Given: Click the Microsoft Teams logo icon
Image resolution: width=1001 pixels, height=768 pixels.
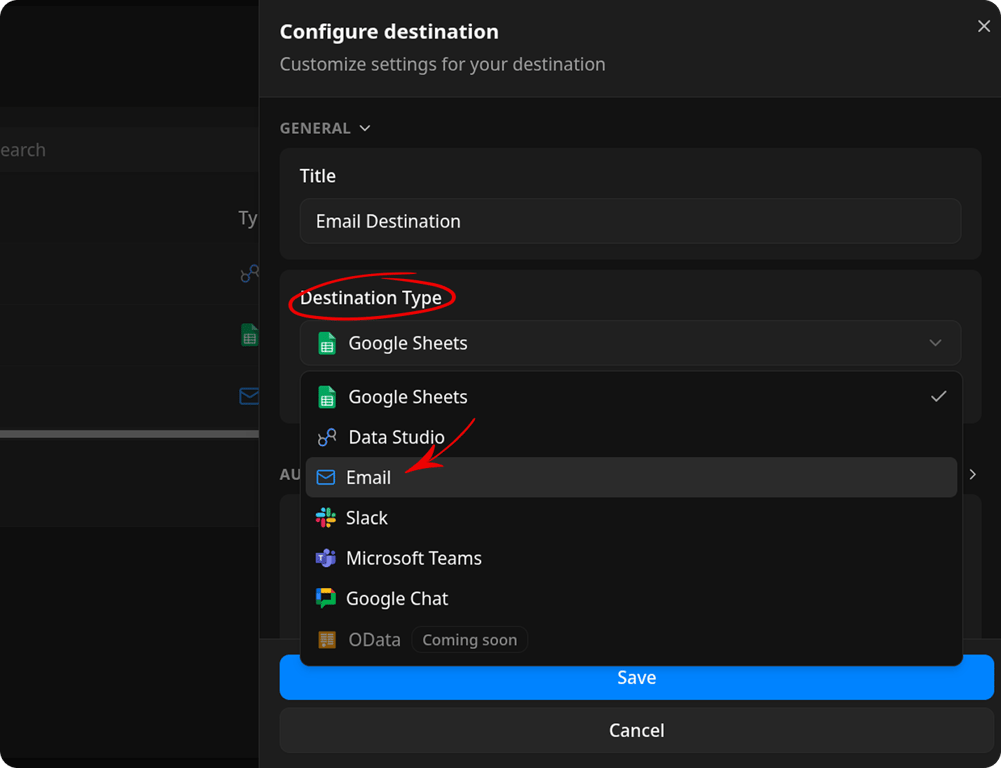Looking at the screenshot, I should coord(326,558).
